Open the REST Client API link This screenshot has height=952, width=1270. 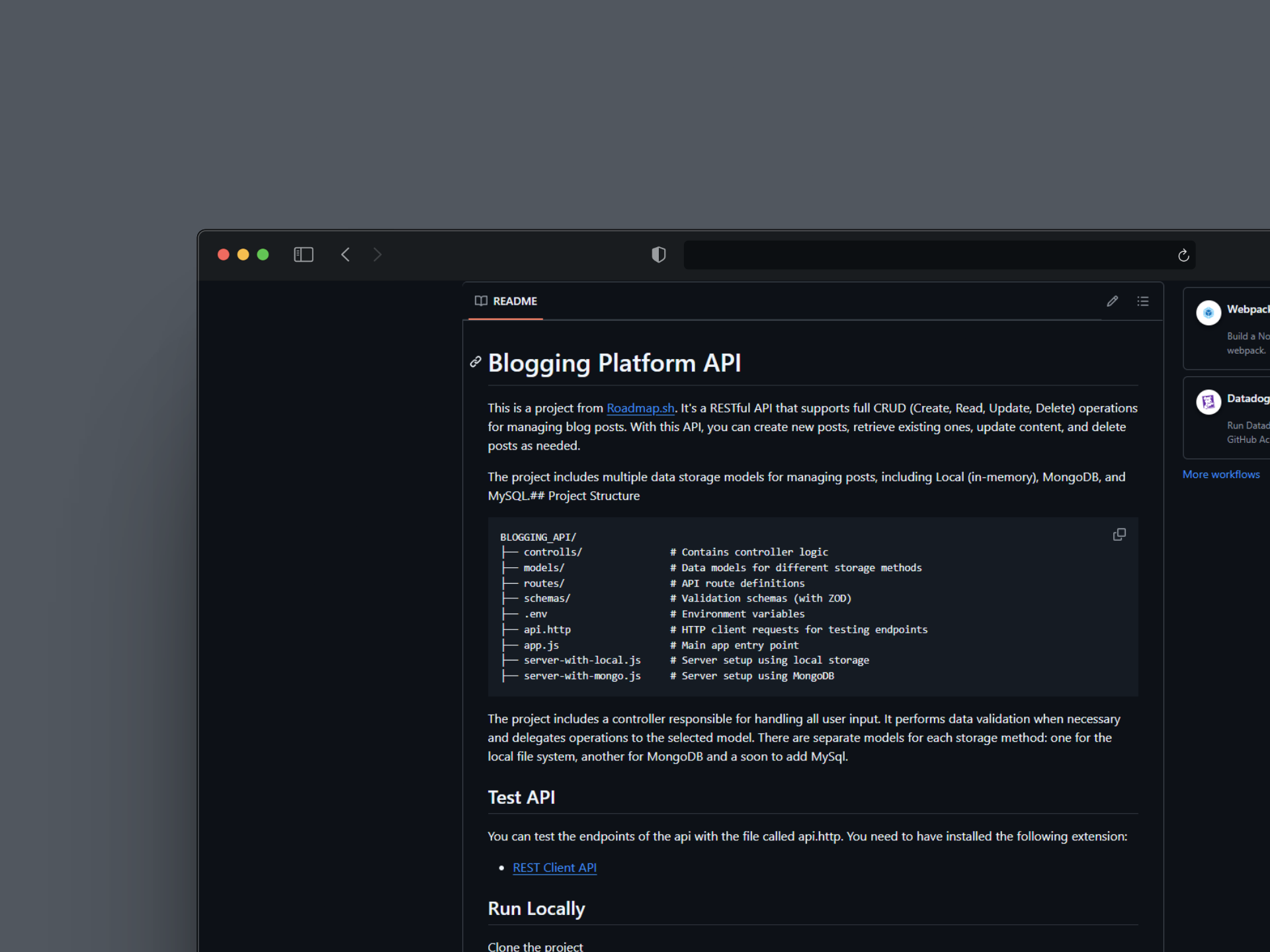click(x=554, y=868)
